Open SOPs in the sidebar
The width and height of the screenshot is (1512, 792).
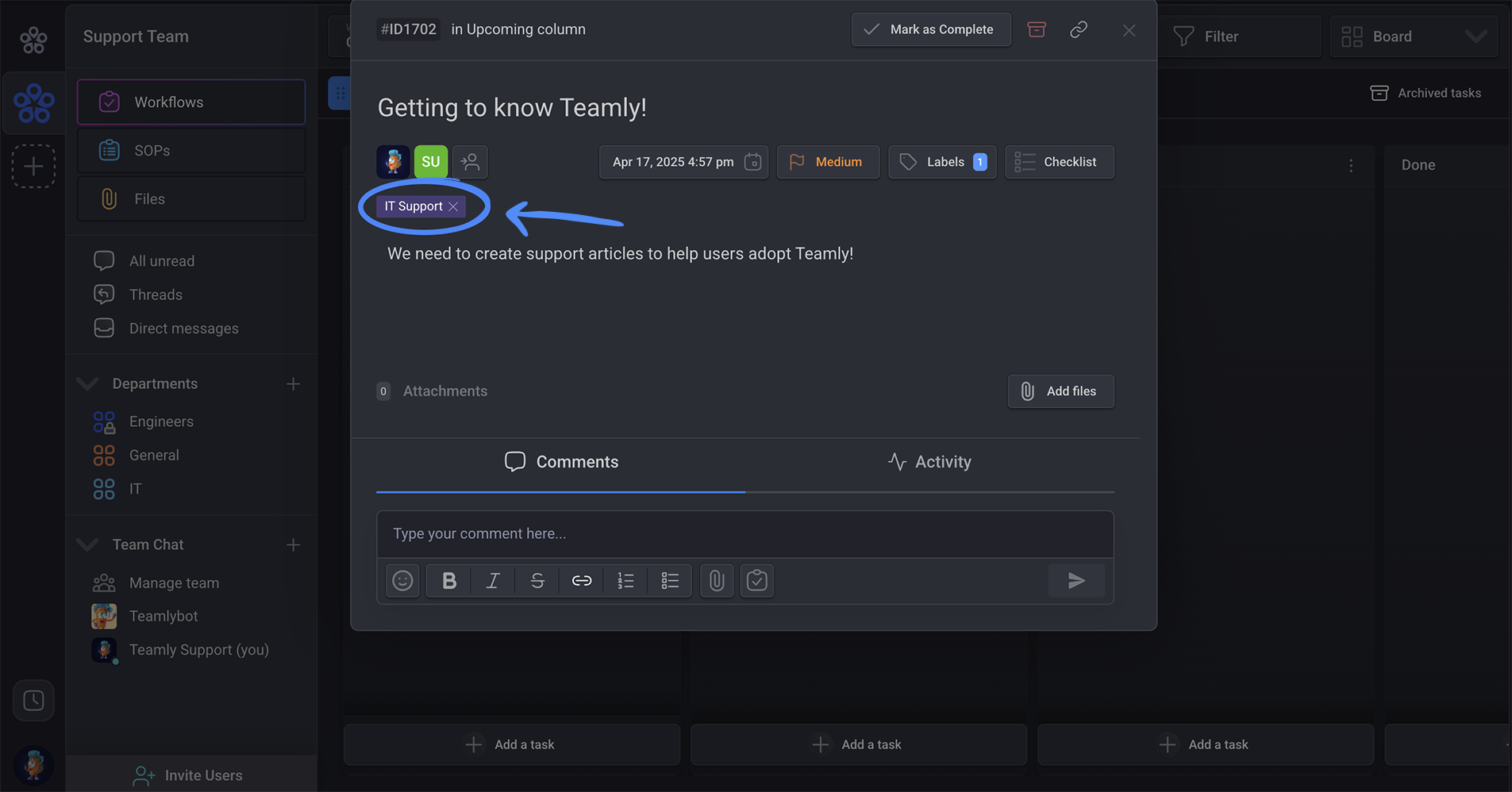pyautogui.click(x=191, y=151)
